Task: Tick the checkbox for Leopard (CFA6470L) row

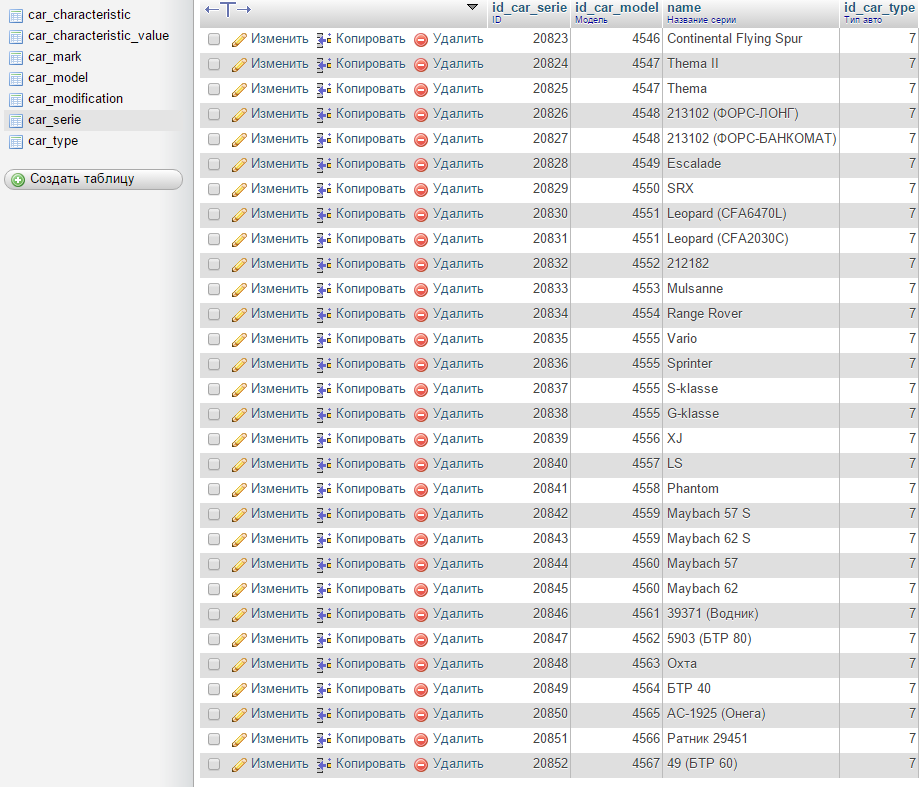Action: click(214, 214)
